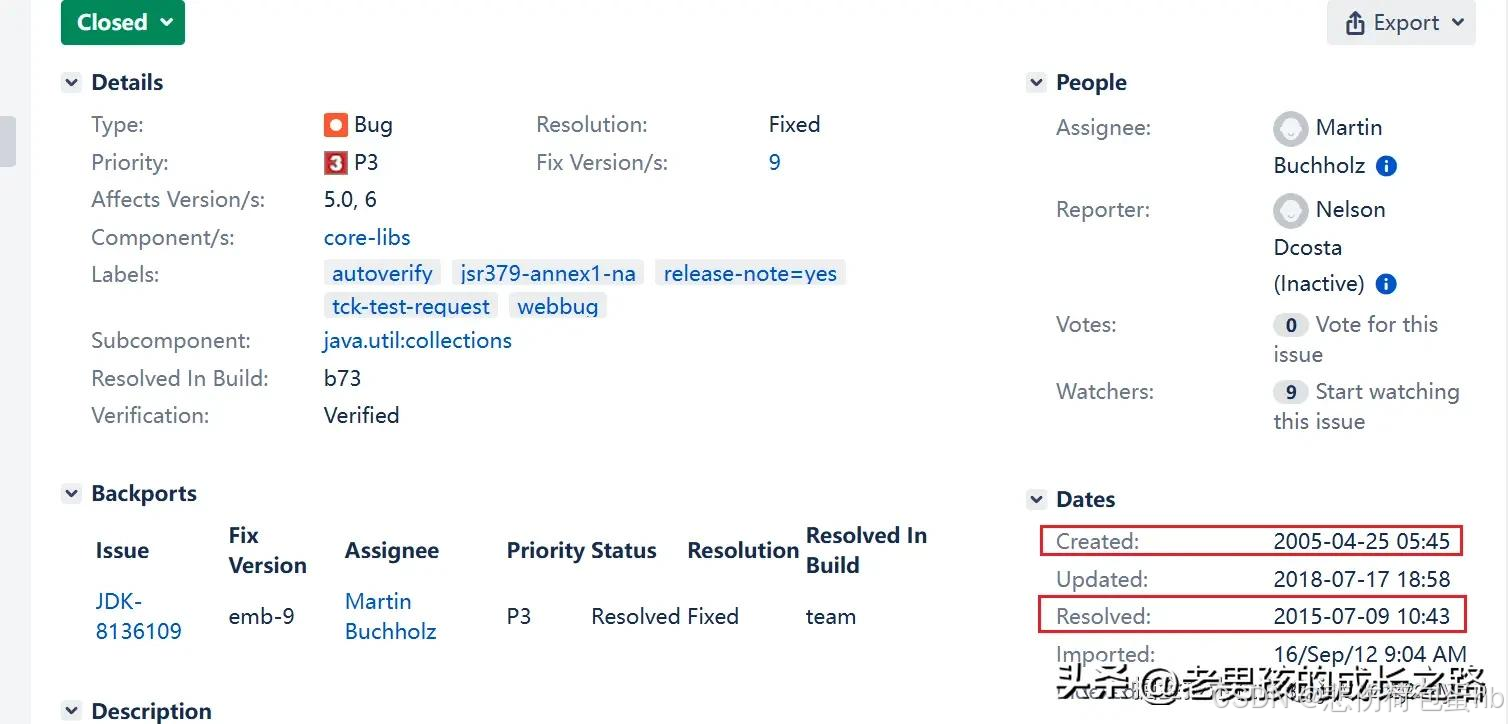The width and height of the screenshot is (1508, 724).
Task: Click the votes count badge showing 0
Action: tap(1291, 325)
